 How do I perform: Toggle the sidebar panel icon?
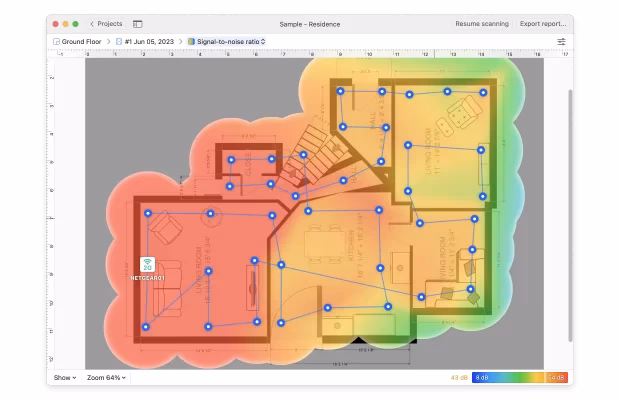pyautogui.click(x=137, y=24)
